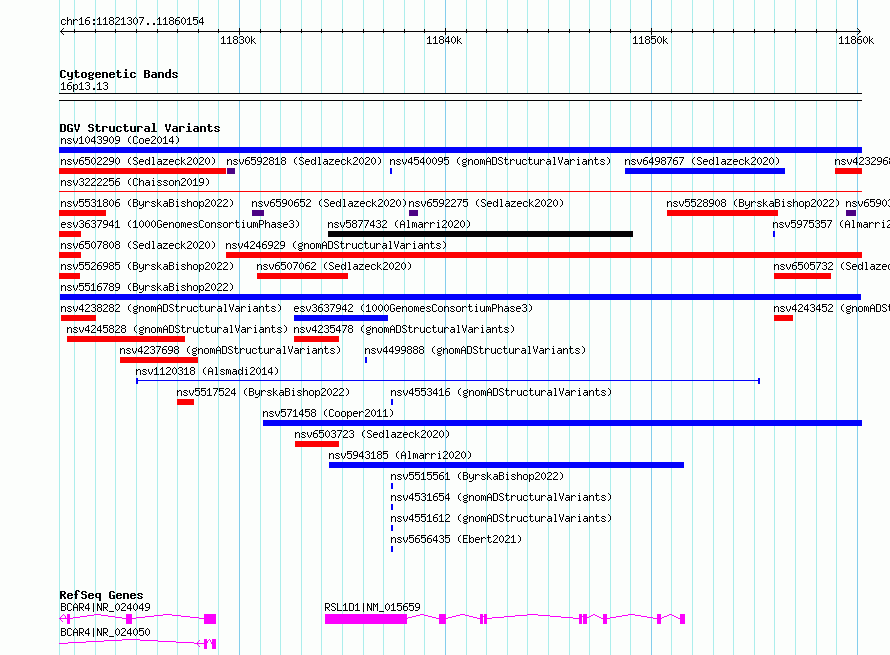Click the nsv1043909 (Coe2014) variant label
The width and height of the screenshot is (890, 655).
[120, 140]
